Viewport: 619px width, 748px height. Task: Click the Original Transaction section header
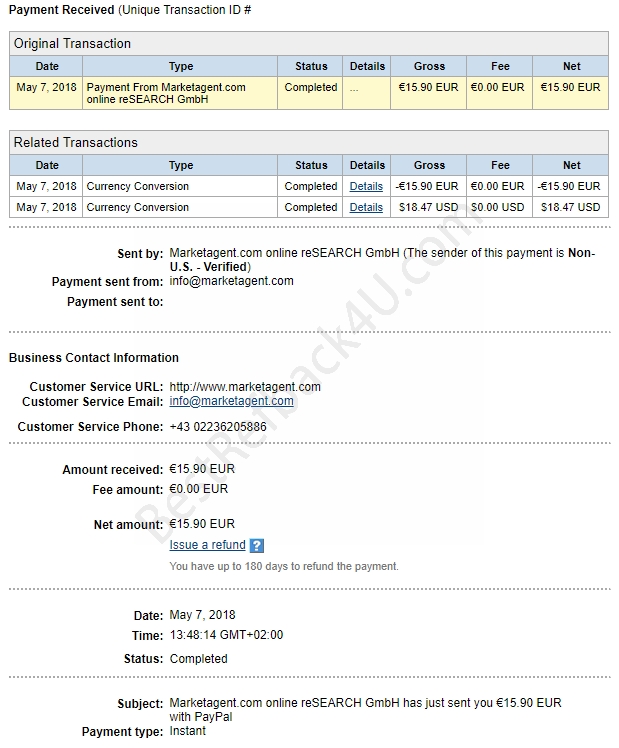click(x=309, y=43)
